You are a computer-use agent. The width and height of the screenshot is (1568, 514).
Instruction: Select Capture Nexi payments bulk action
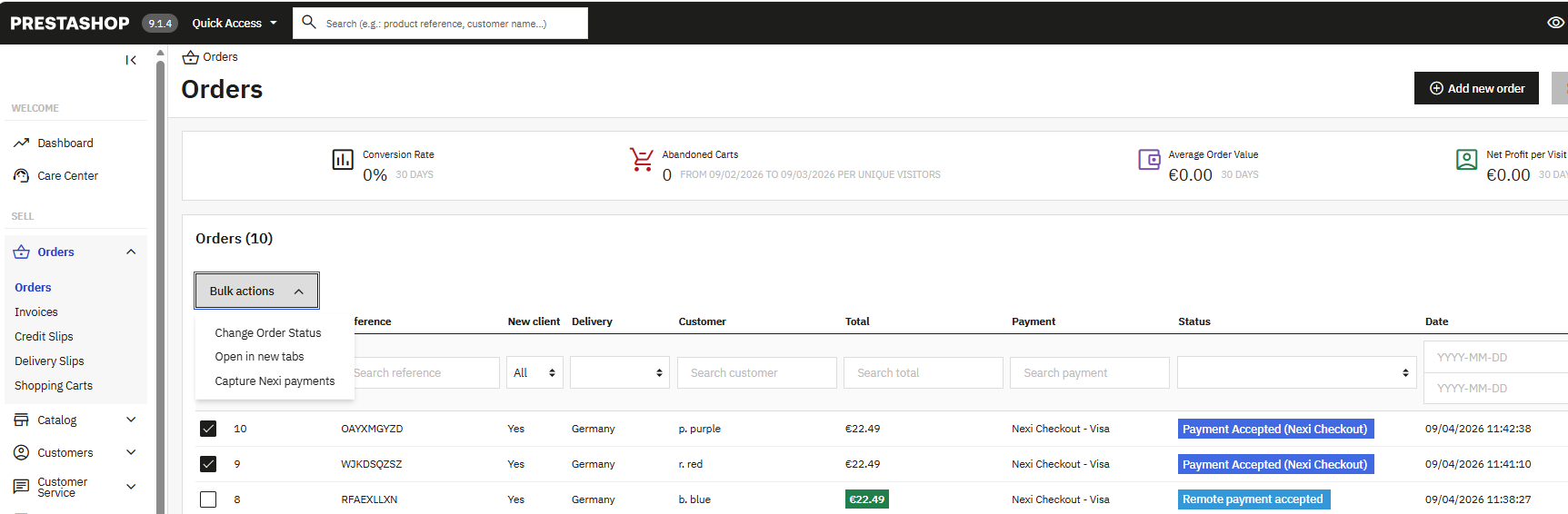(275, 381)
